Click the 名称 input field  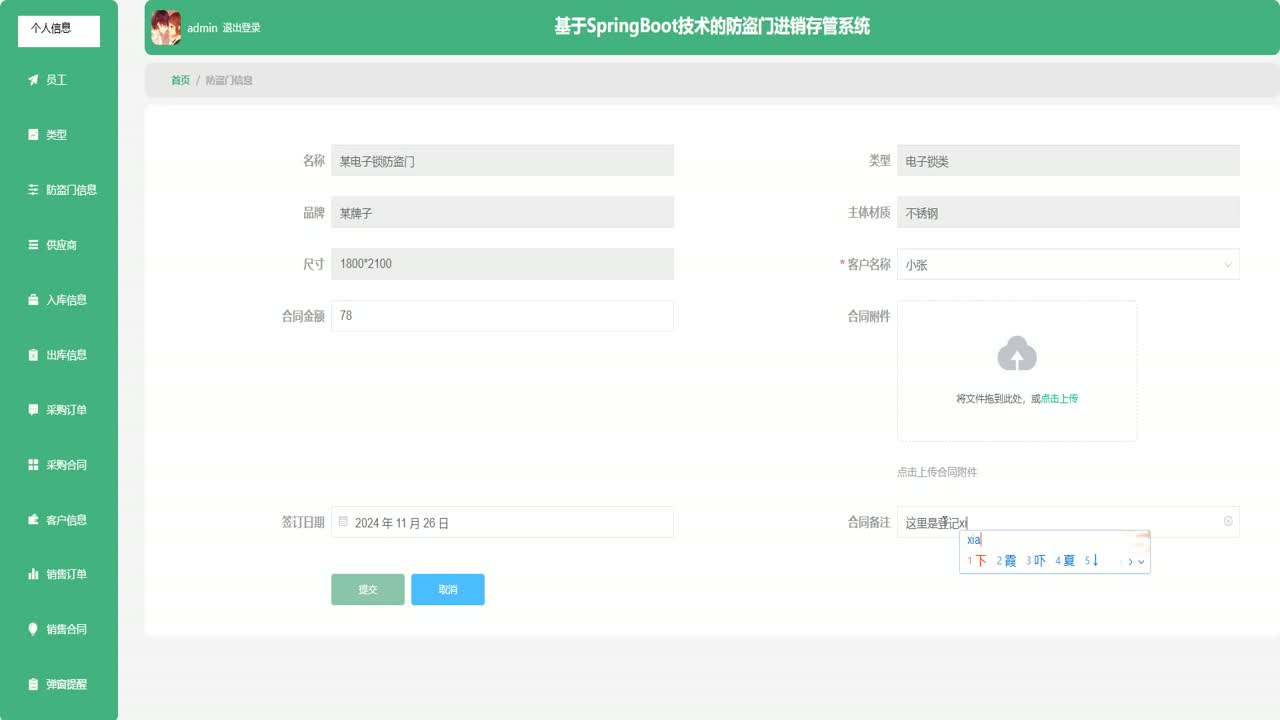(x=502, y=161)
